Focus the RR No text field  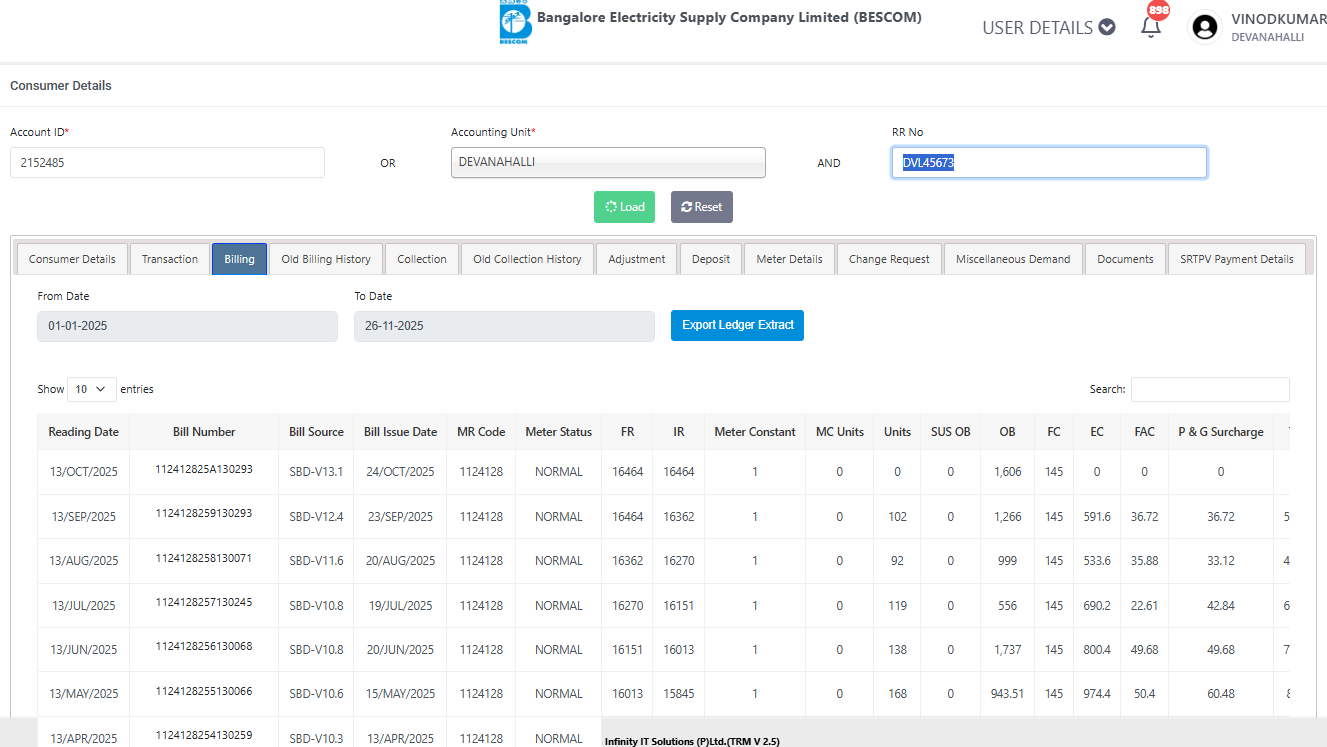(1048, 162)
